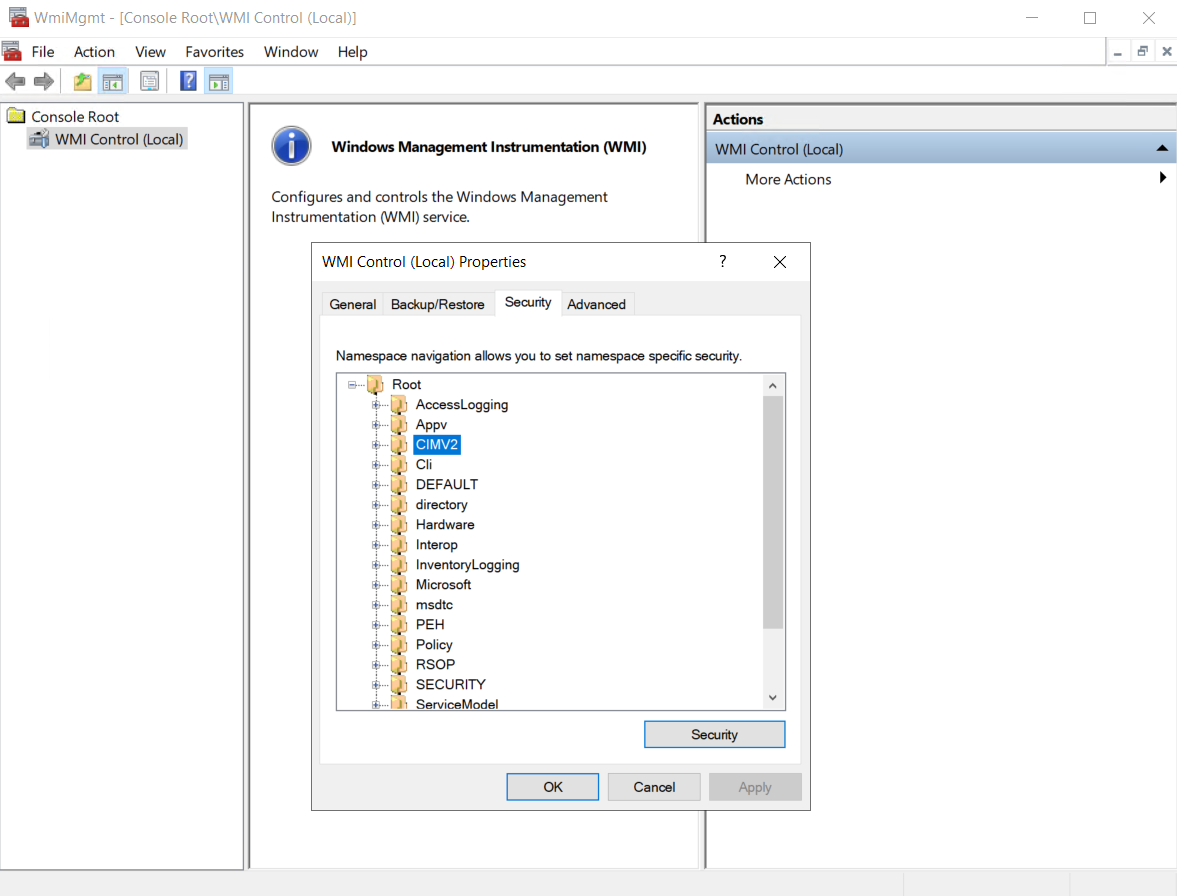This screenshot has height=896, width=1177.
Task: Open the Favorites menu
Action: point(215,52)
